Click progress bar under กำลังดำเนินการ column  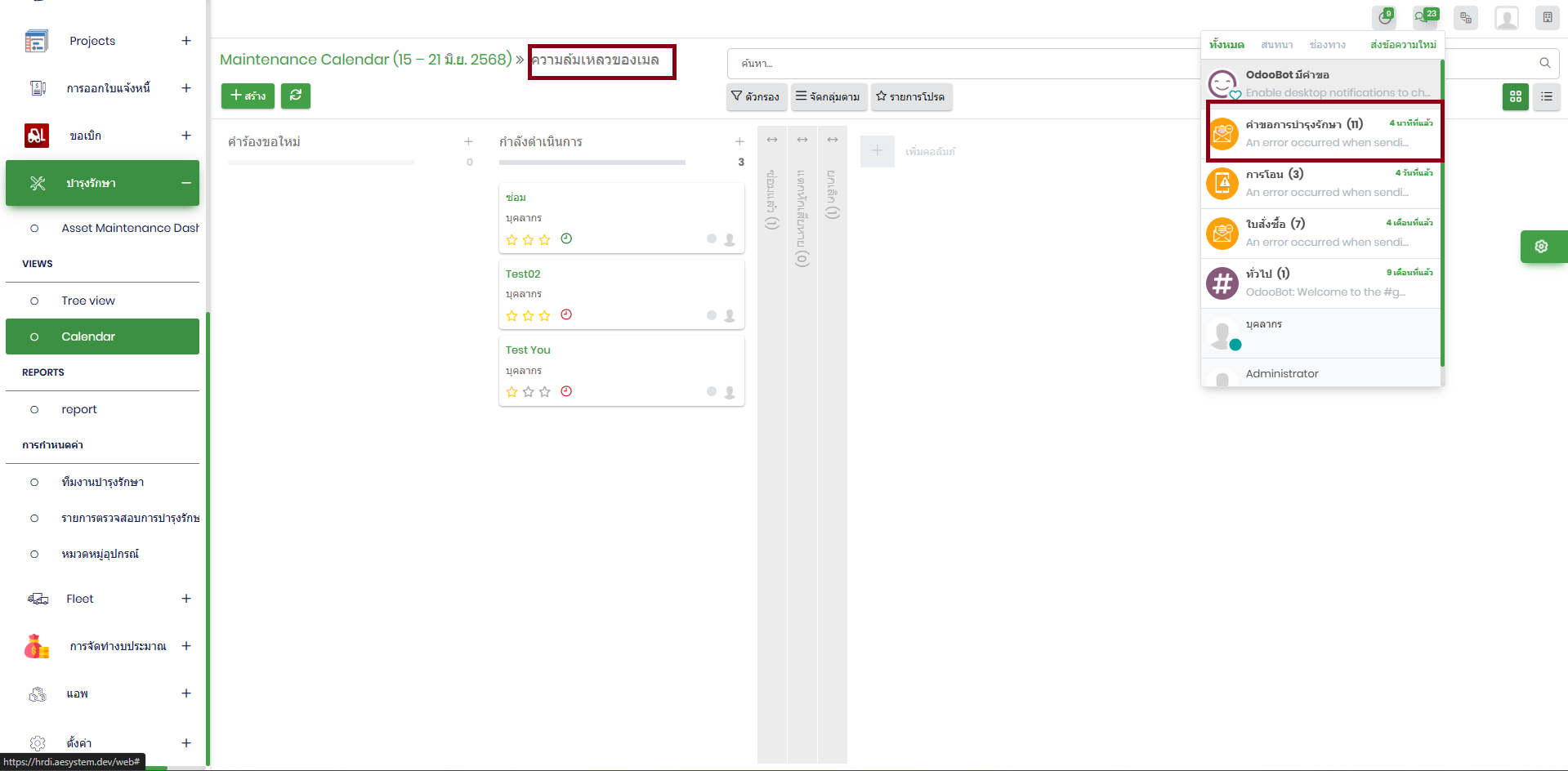592,163
